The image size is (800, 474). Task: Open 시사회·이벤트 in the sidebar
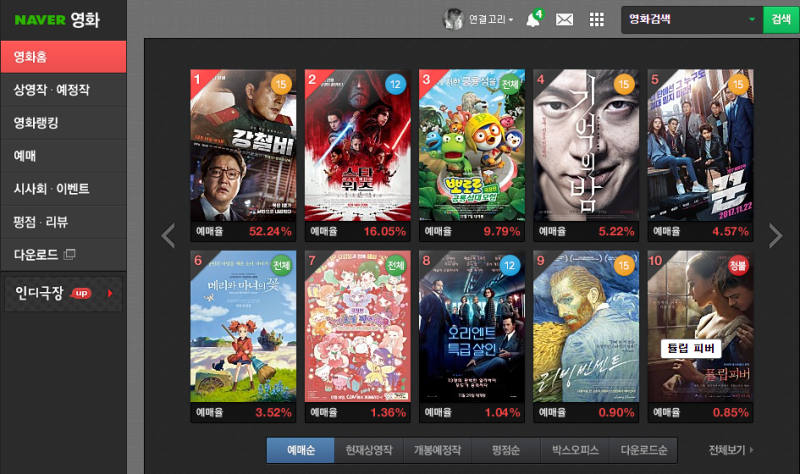63,189
